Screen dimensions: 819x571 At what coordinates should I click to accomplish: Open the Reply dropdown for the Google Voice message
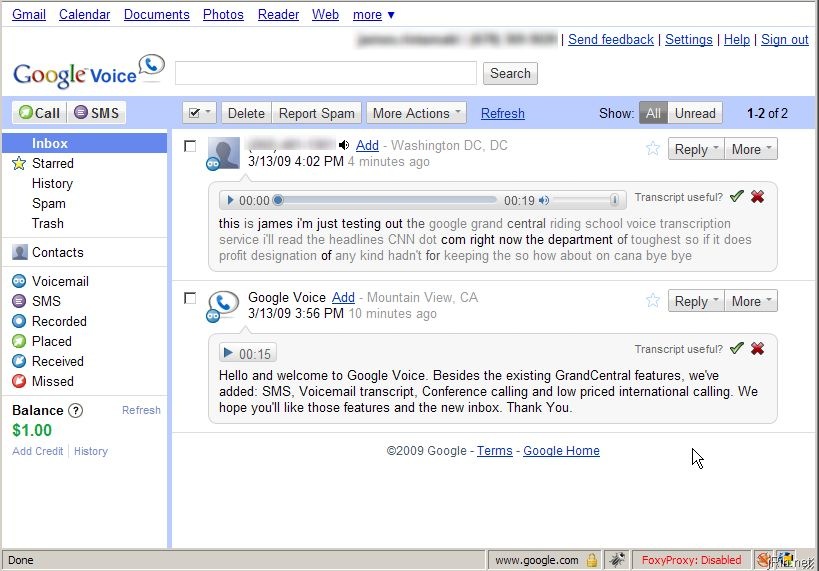[696, 301]
